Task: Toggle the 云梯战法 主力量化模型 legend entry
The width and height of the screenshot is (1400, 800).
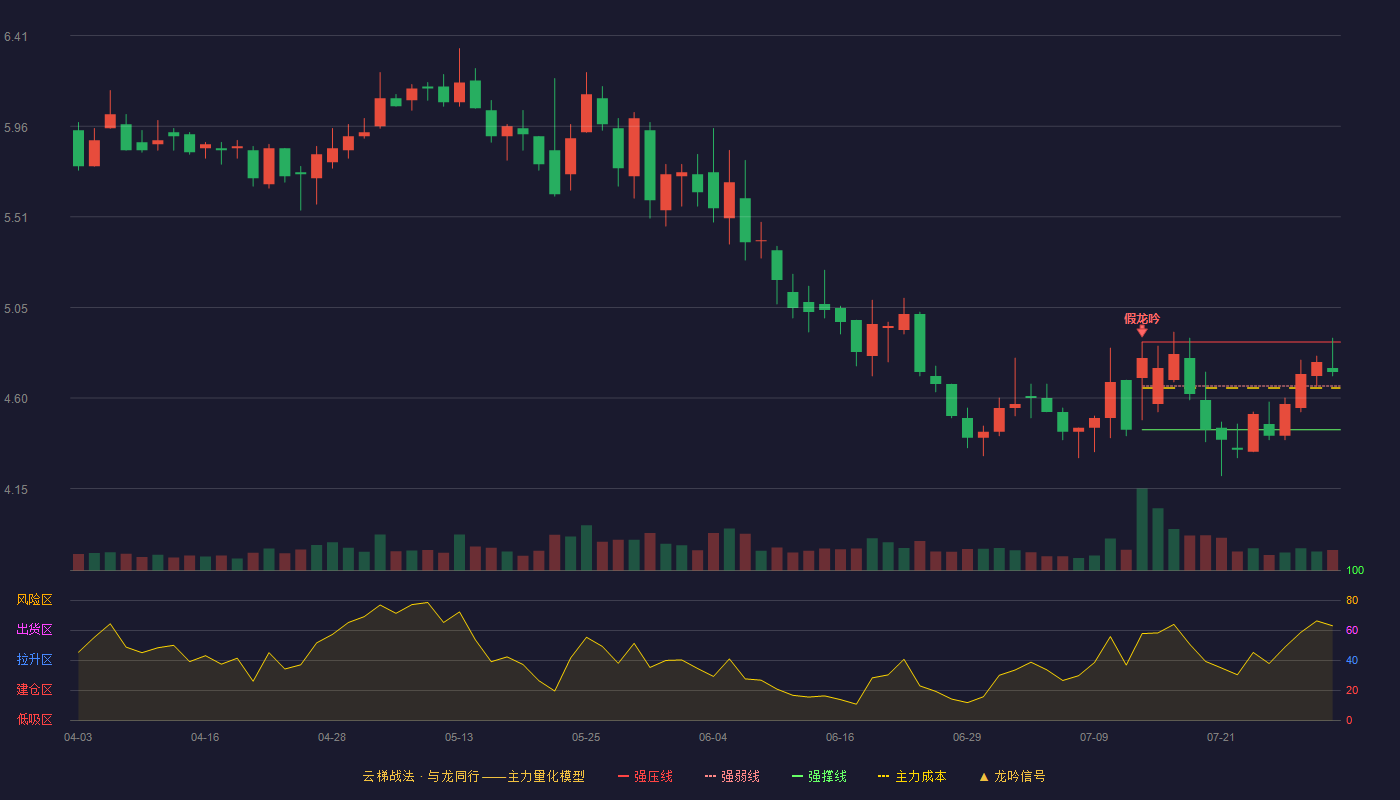Action: click(x=473, y=776)
